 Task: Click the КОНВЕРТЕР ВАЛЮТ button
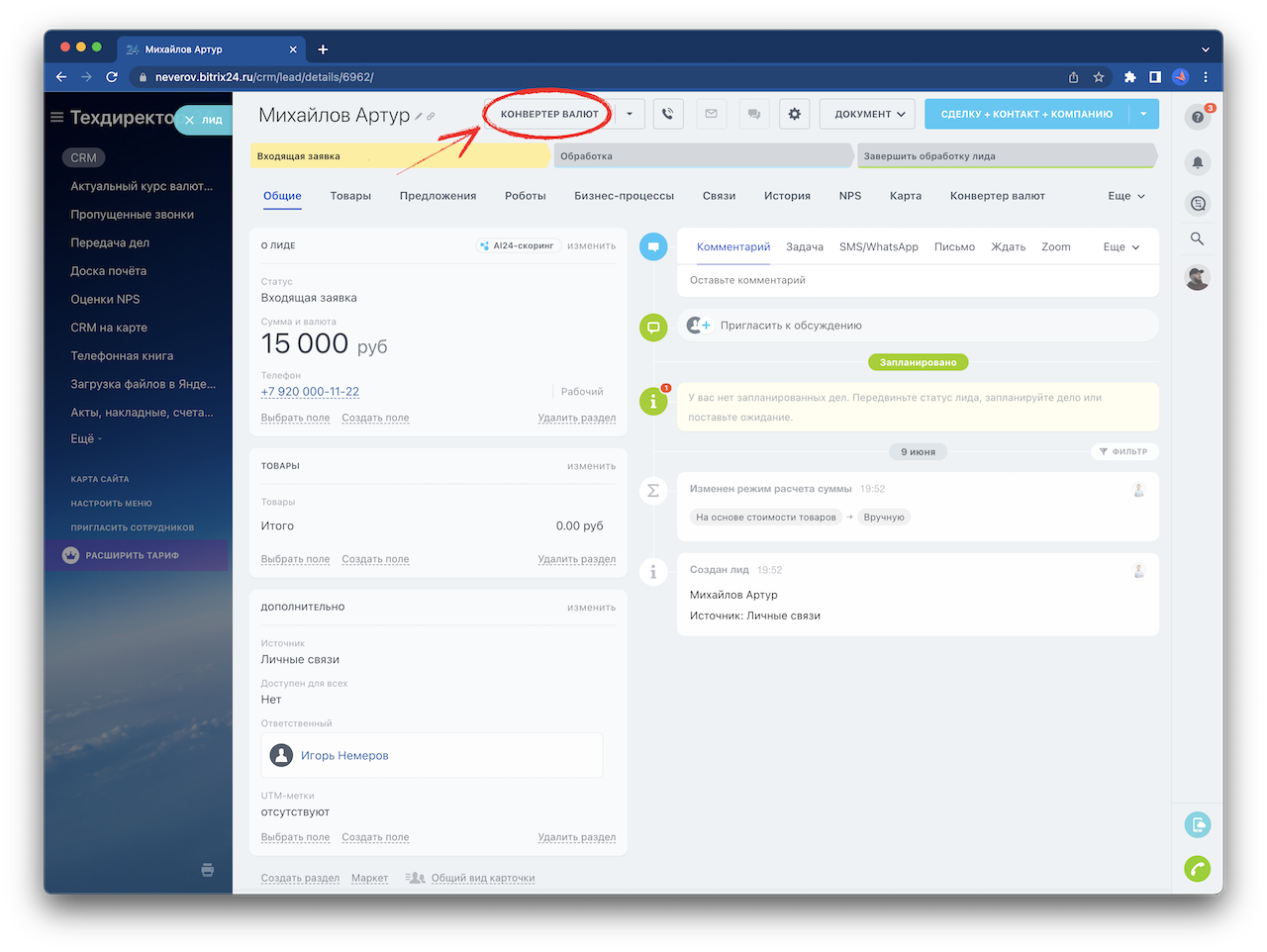(x=549, y=114)
